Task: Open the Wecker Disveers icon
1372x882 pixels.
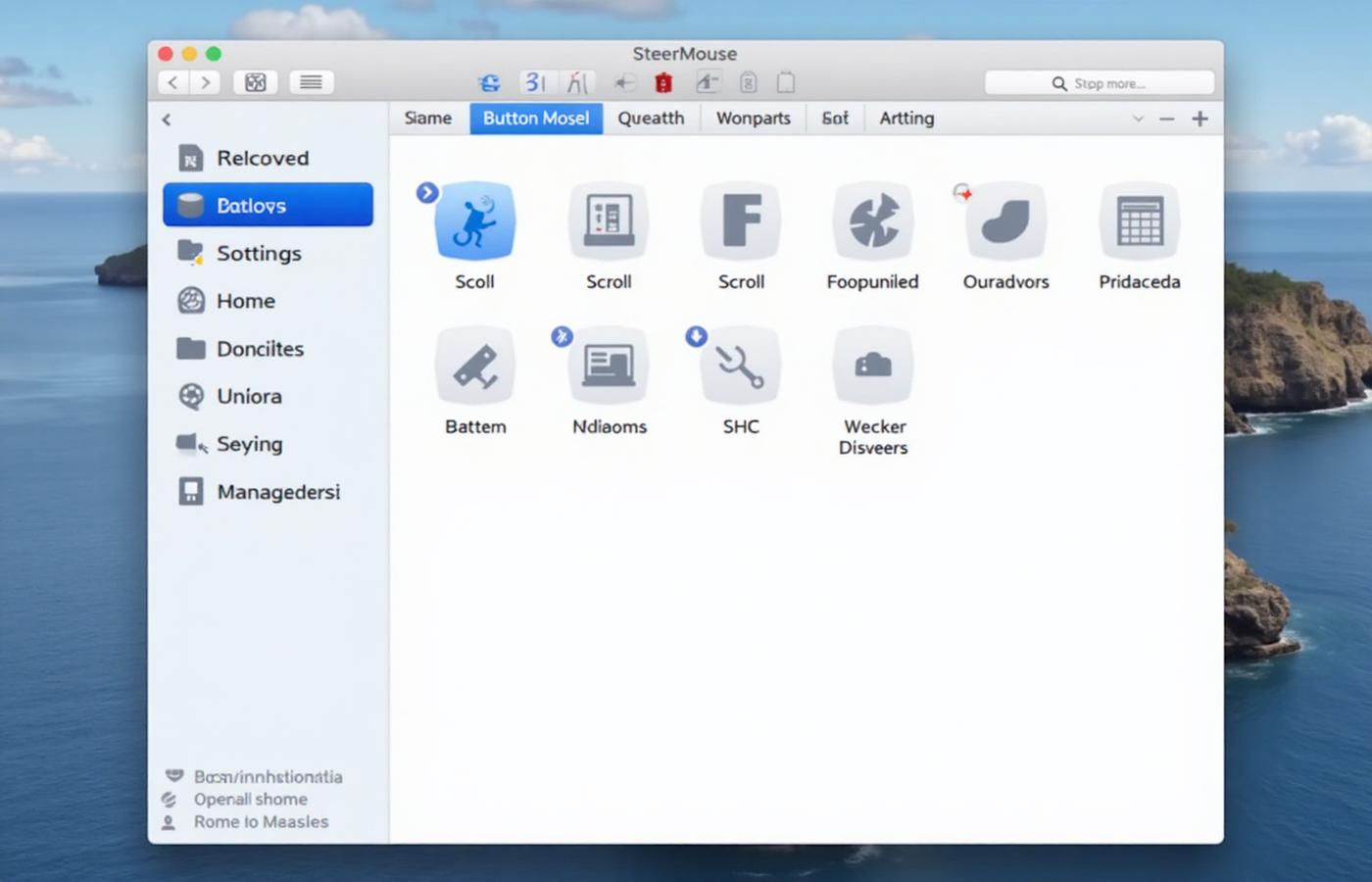Action: [x=872, y=367]
